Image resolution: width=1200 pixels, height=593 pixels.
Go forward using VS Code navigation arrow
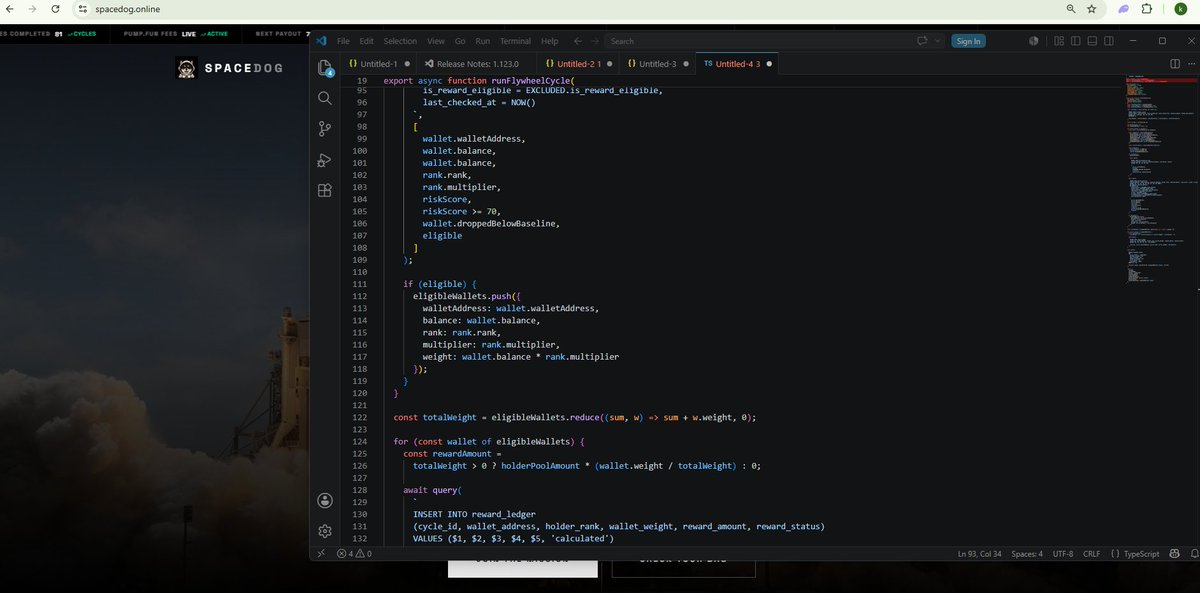[597, 41]
